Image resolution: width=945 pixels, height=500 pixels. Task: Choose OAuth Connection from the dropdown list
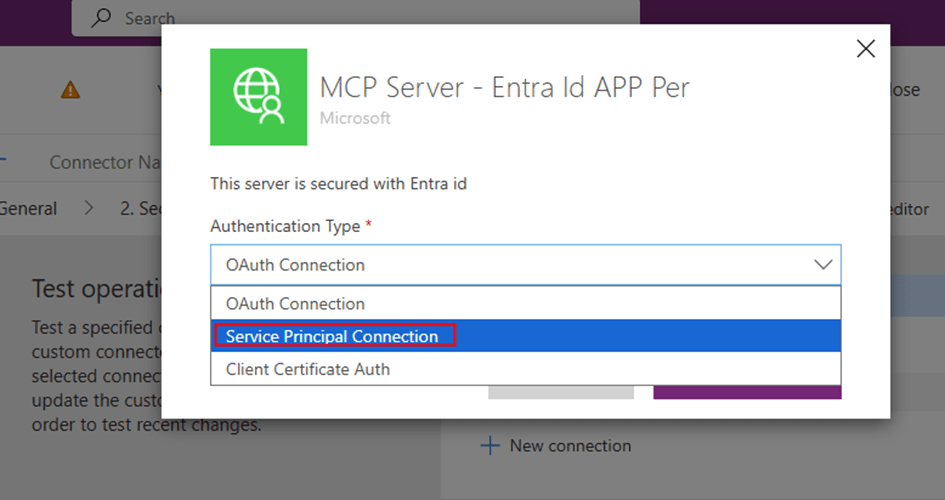295,303
